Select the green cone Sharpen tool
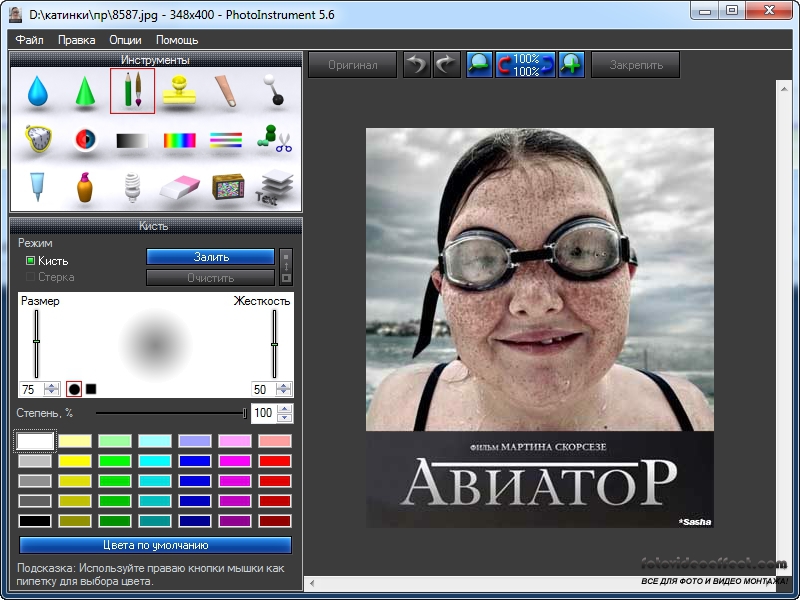The height and width of the screenshot is (600, 800). tap(85, 91)
